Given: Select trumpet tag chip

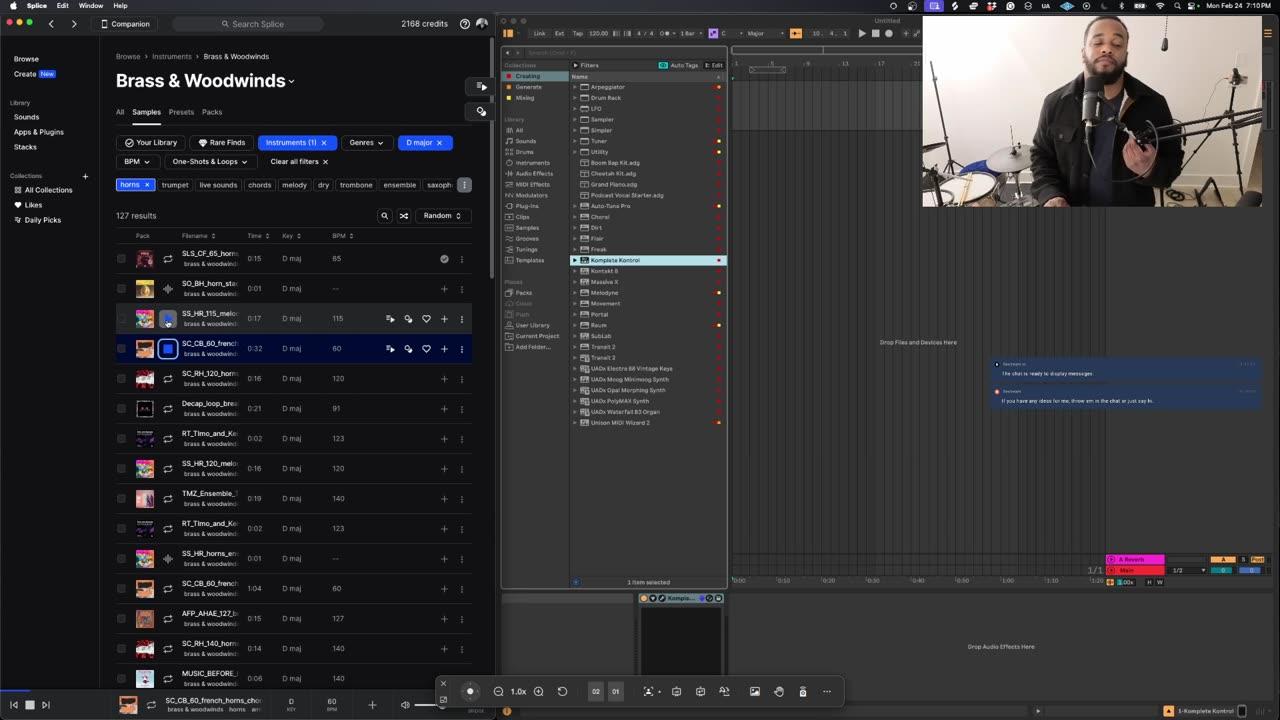Looking at the screenshot, I should [175, 185].
